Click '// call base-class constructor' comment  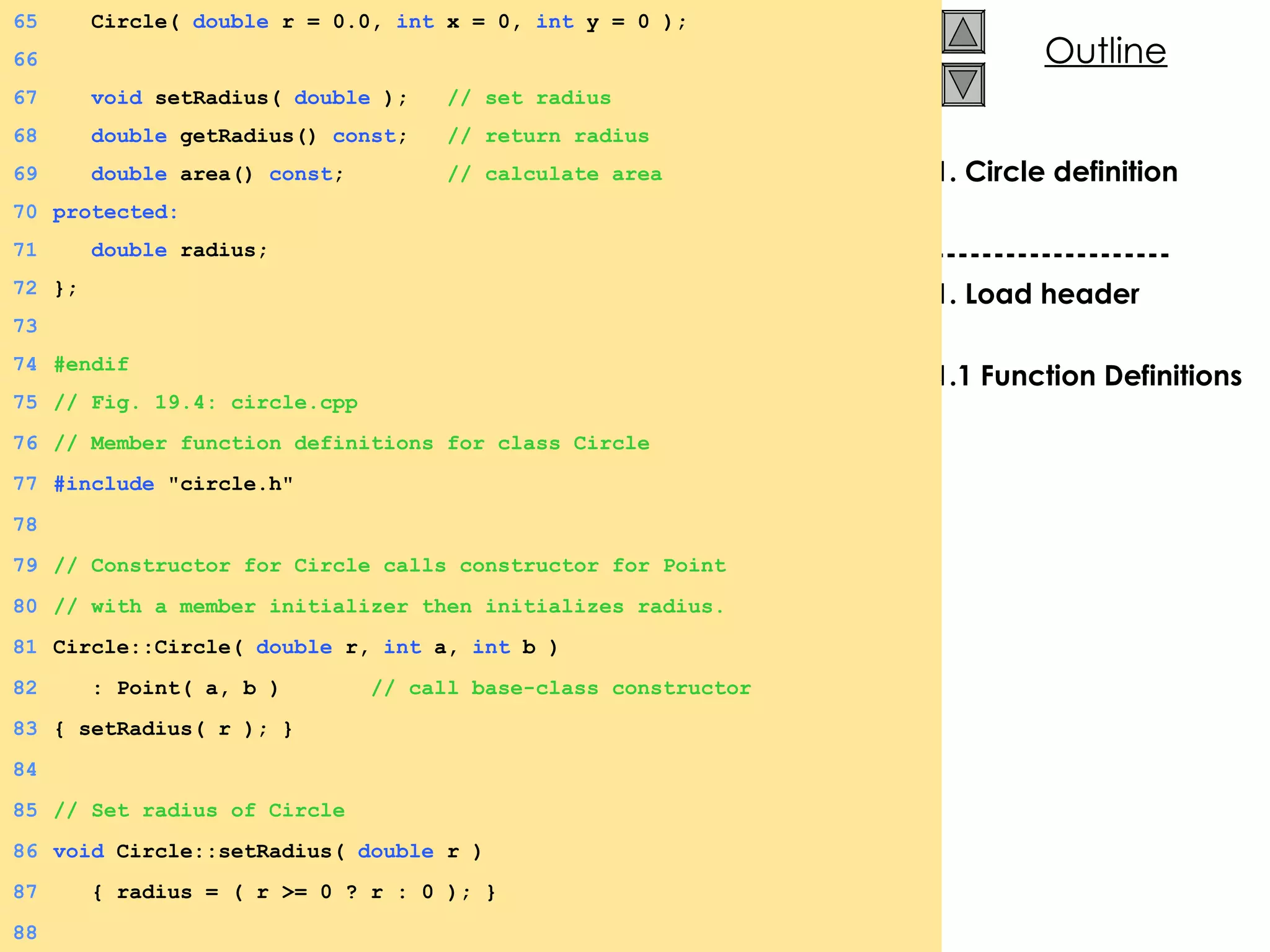pos(561,688)
